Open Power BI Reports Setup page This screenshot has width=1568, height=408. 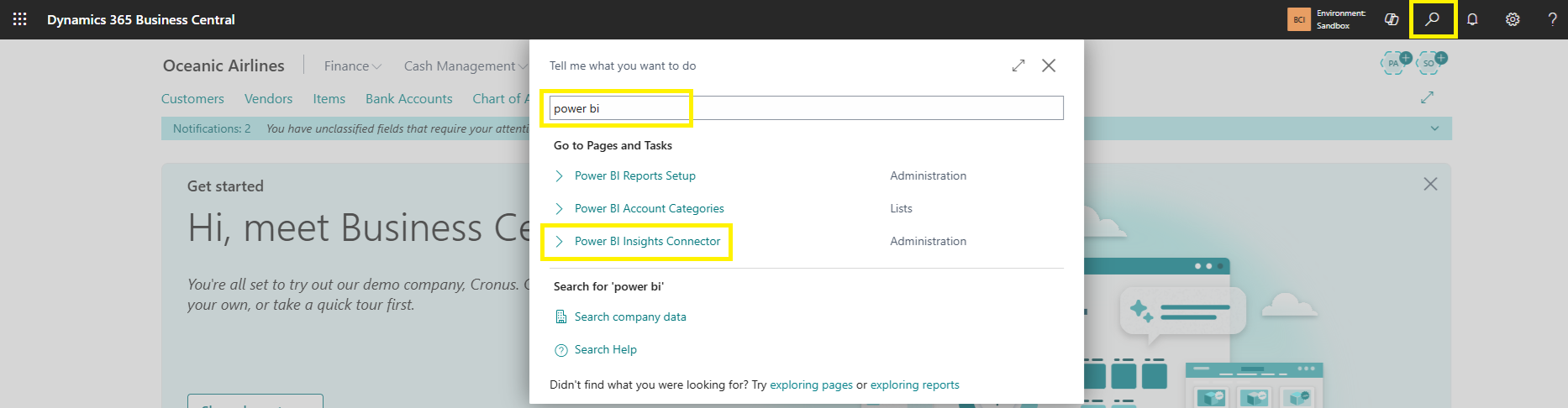pos(634,175)
